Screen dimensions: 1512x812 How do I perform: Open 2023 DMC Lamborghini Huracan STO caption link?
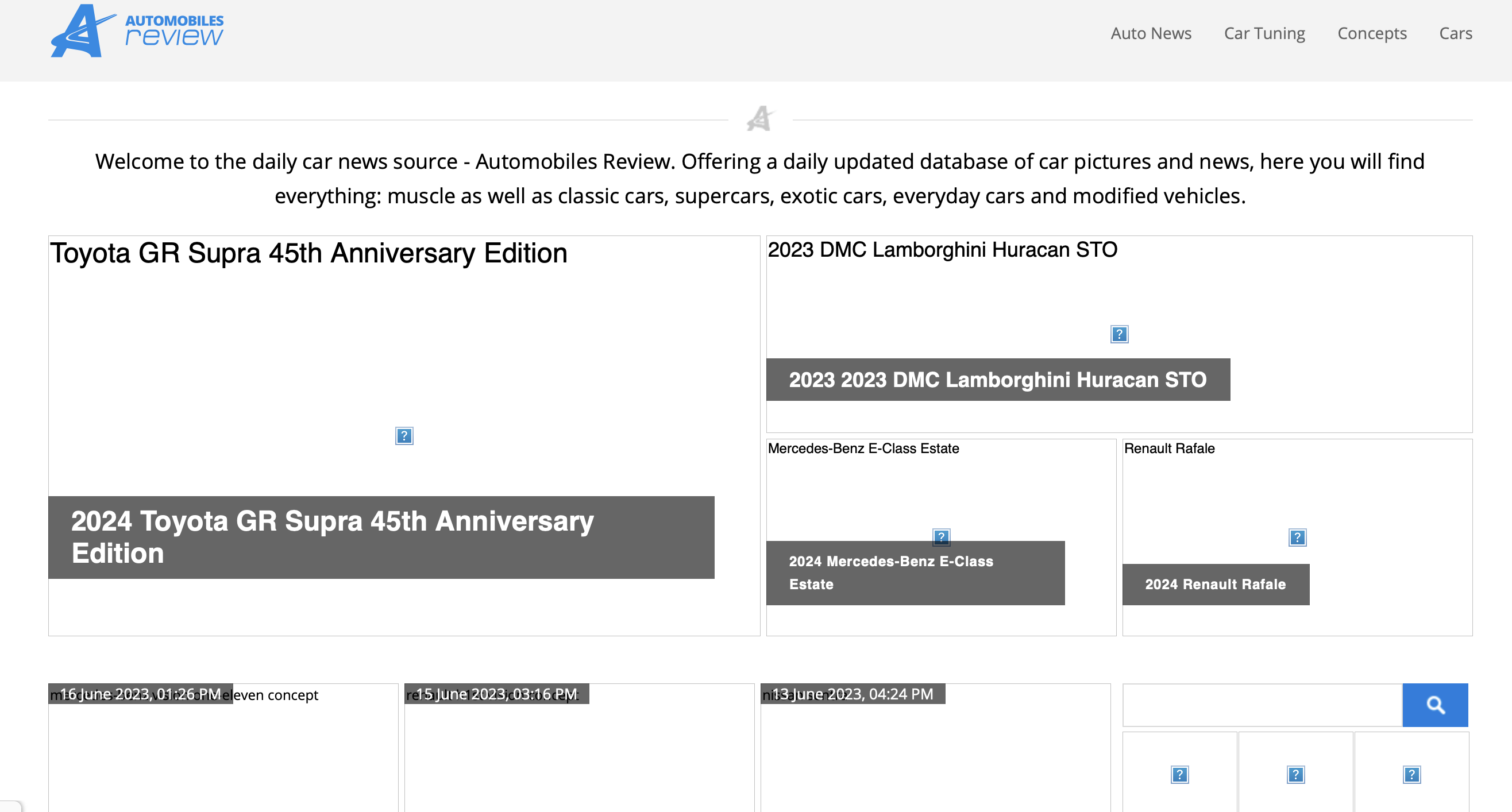coord(997,380)
